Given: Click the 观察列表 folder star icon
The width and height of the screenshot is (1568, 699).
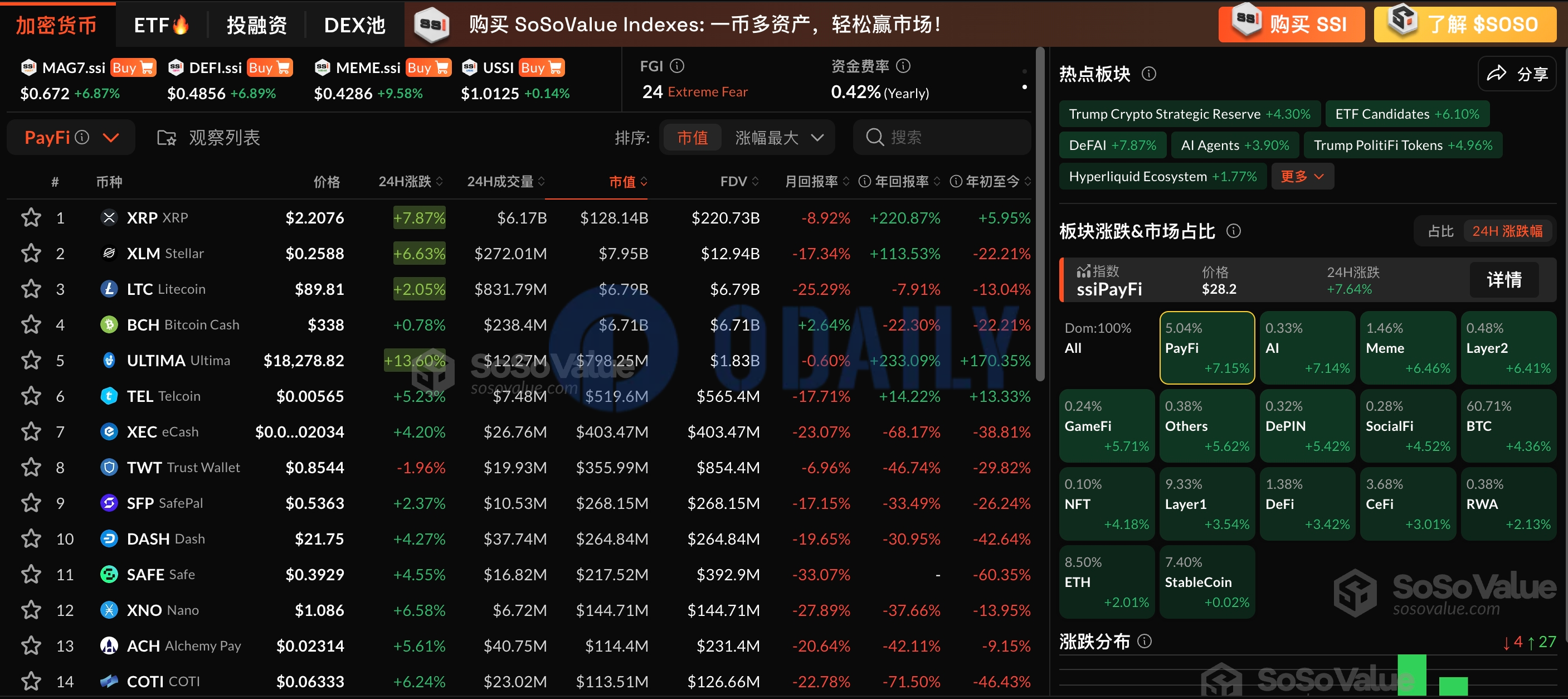Looking at the screenshot, I should coord(167,138).
